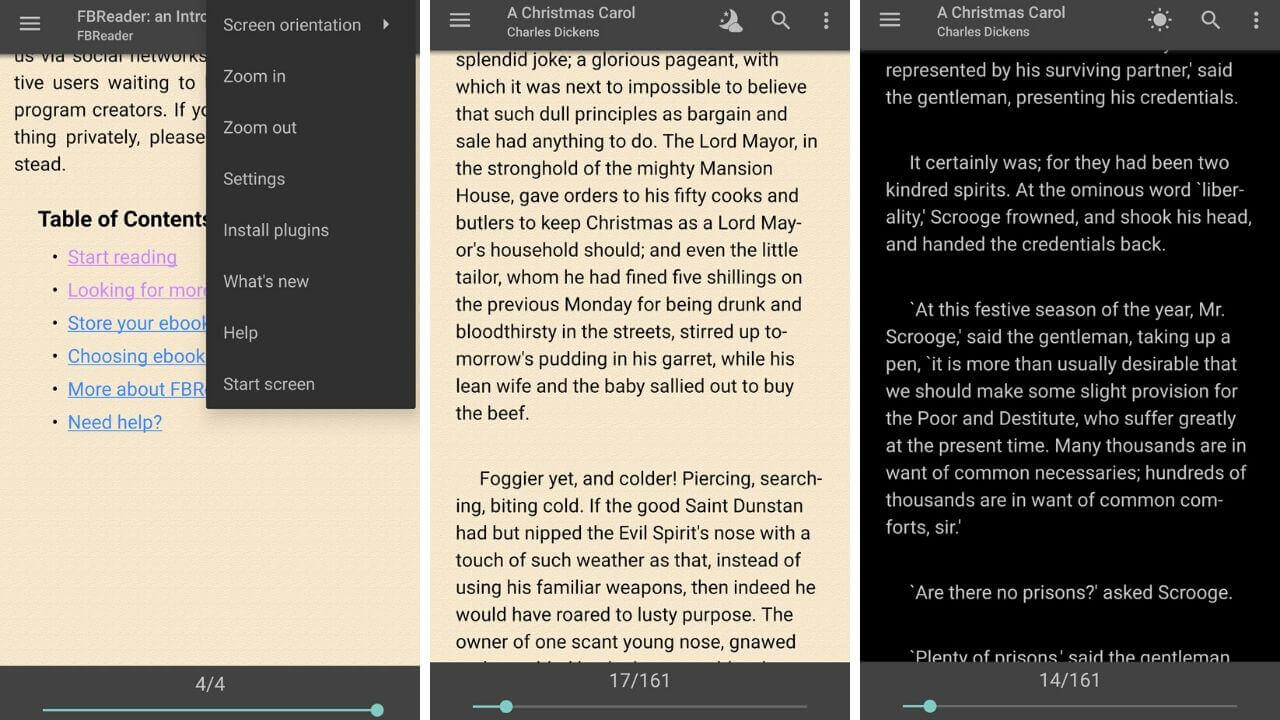This screenshot has width=1280, height=720.
Task: Choose Zoom out from the menu
Action: pos(311,127)
